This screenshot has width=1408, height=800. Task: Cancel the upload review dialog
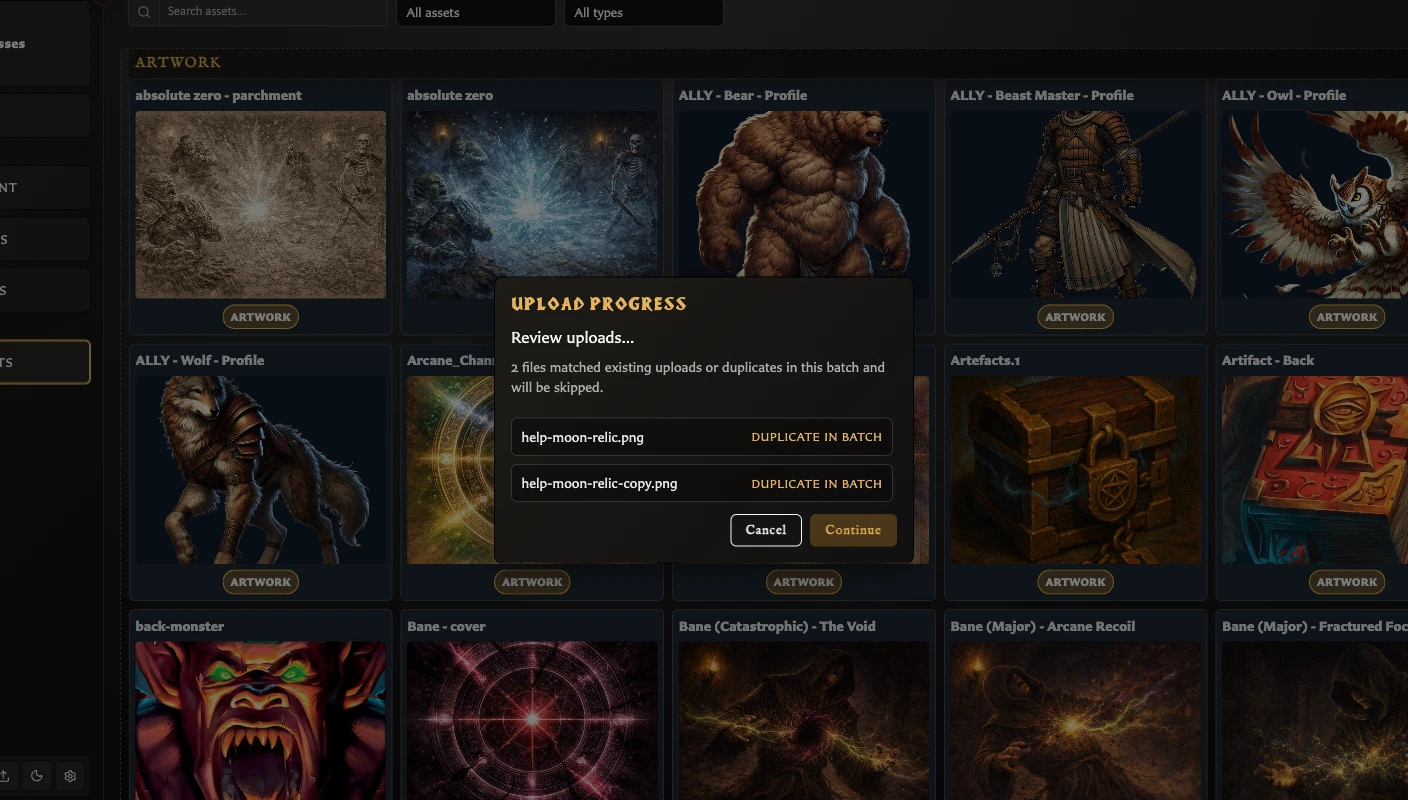tap(766, 530)
